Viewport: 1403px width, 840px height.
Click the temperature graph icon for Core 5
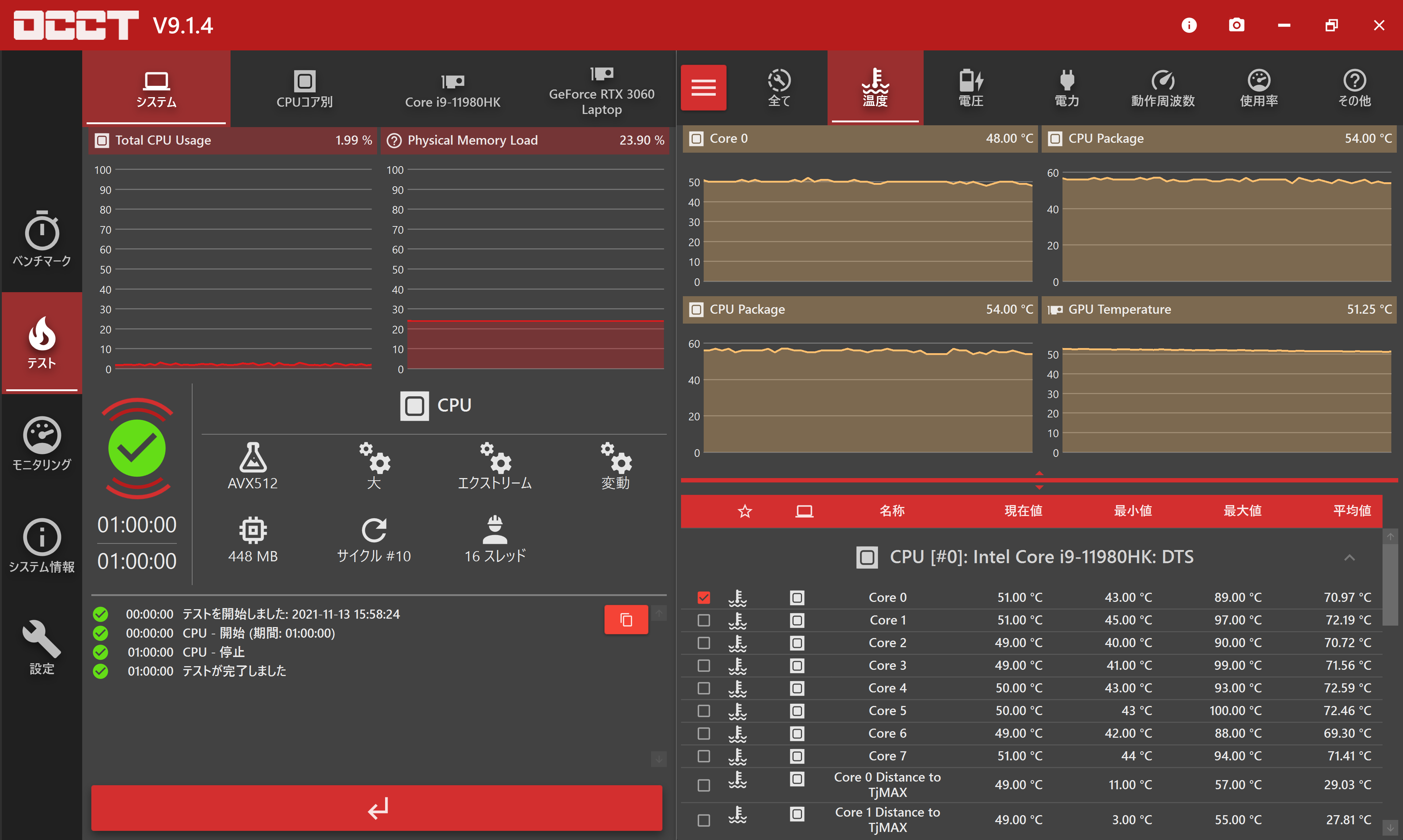[737, 711]
